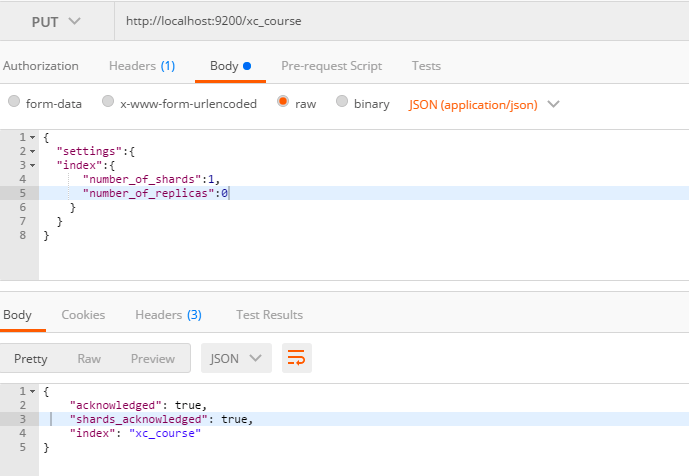
Task: Choose binary body radio option
Action: click(x=342, y=101)
